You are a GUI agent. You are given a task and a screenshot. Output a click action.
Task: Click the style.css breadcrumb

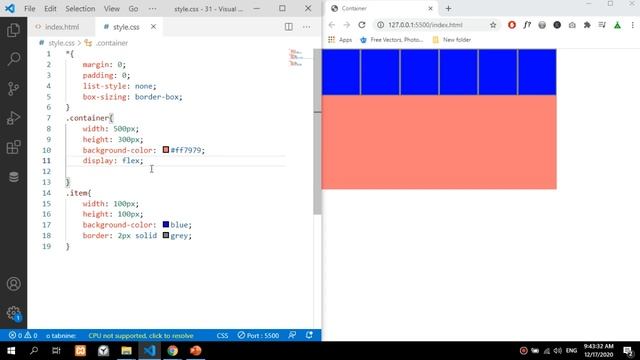[x=61, y=43]
